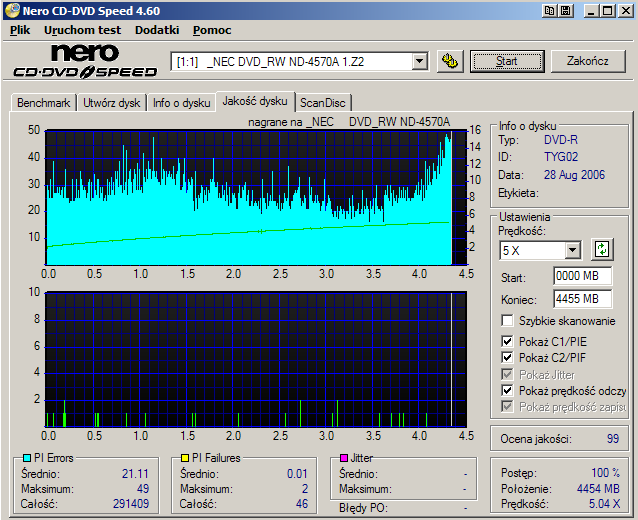This screenshot has height=520, width=638.
Task: Click PI Failures average 0.01
Action: click(297, 474)
